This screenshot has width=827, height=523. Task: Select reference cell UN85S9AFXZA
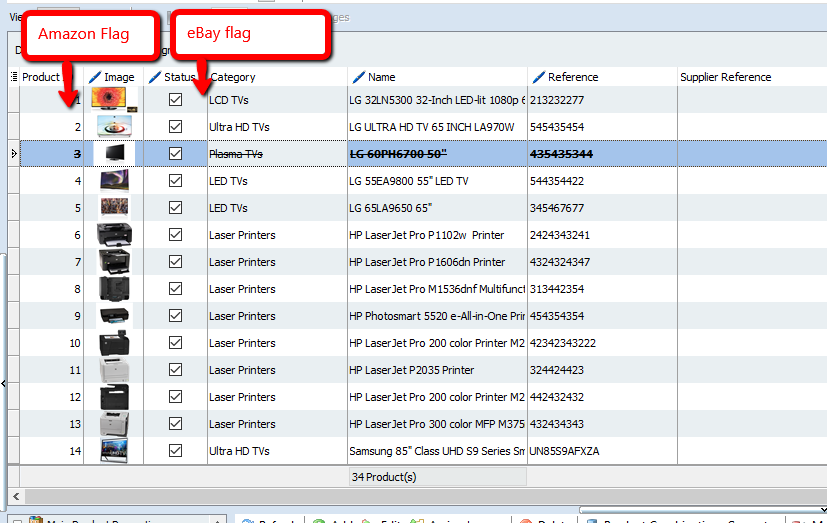pyautogui.click(x=602, y=451)
